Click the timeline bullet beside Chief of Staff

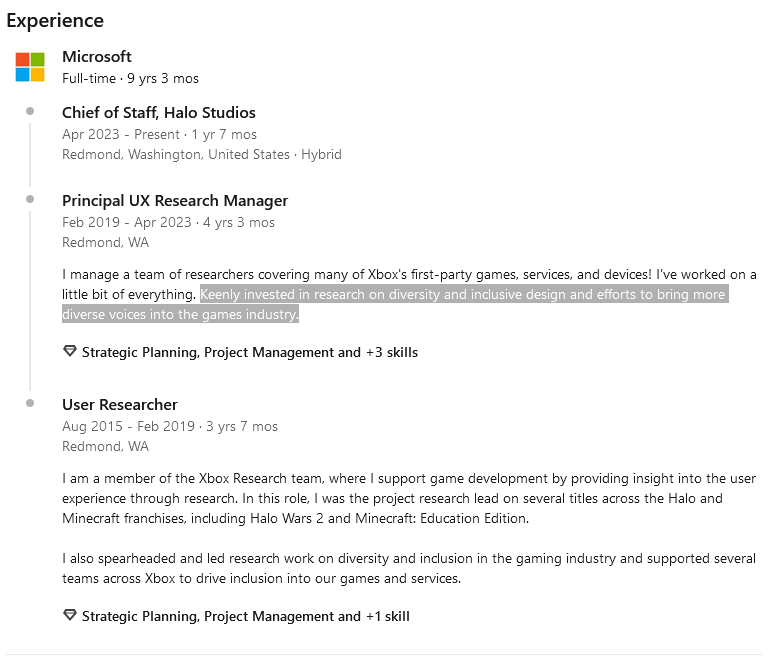pos(30,111)
